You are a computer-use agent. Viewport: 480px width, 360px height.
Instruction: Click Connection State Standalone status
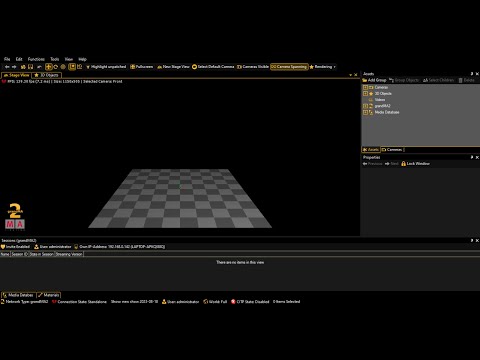pos(79,302)
